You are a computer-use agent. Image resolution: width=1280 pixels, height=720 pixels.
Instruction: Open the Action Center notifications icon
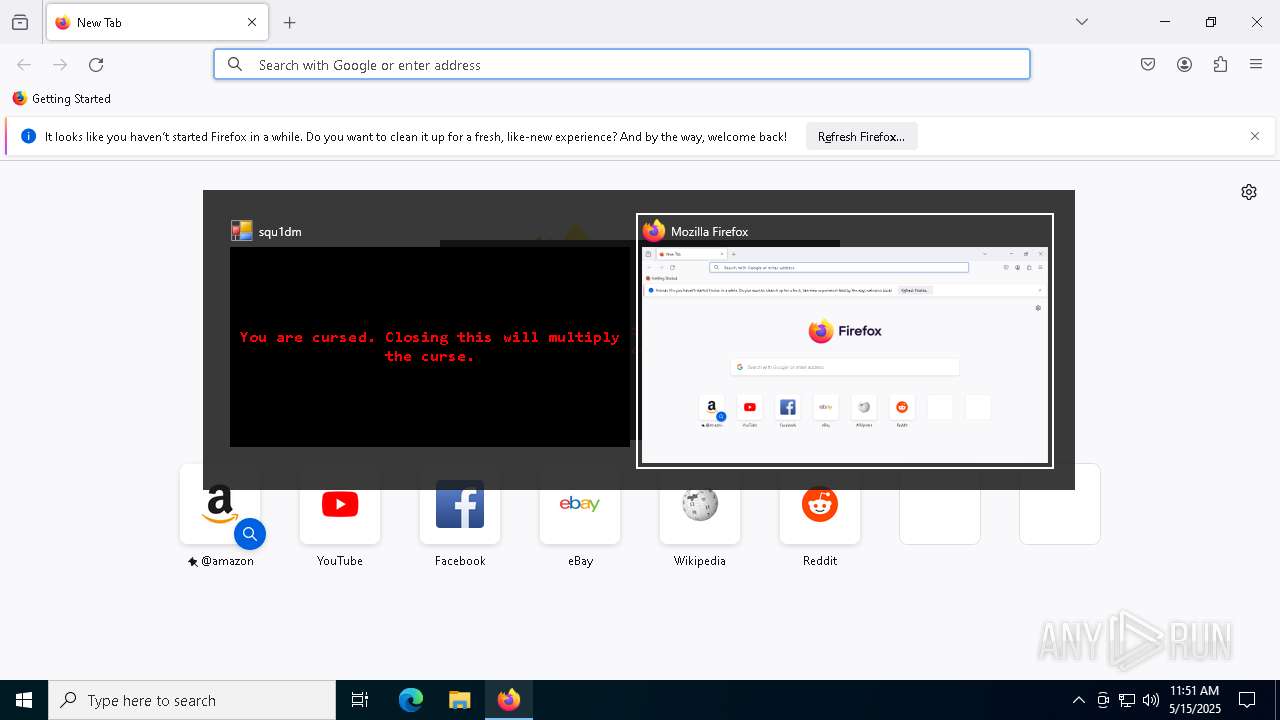coord(1248,700)
